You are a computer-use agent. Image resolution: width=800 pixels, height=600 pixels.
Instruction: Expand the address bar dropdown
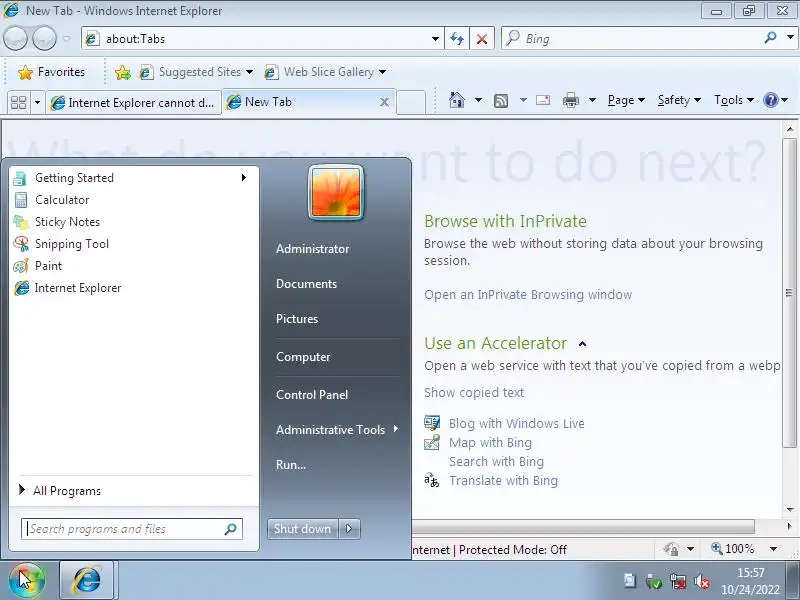[435, 39]
